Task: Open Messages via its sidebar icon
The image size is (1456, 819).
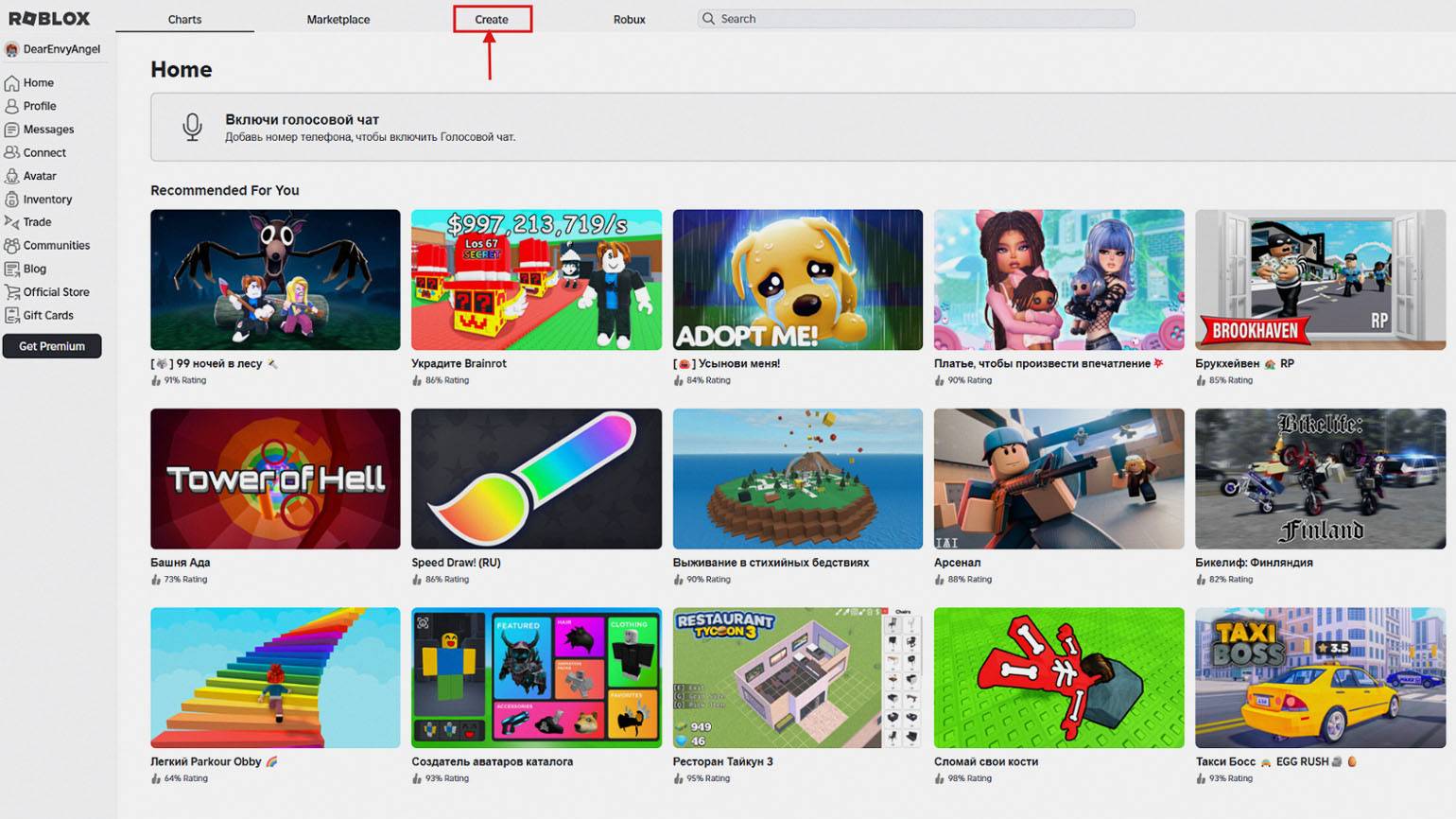Action: (12, 130)
